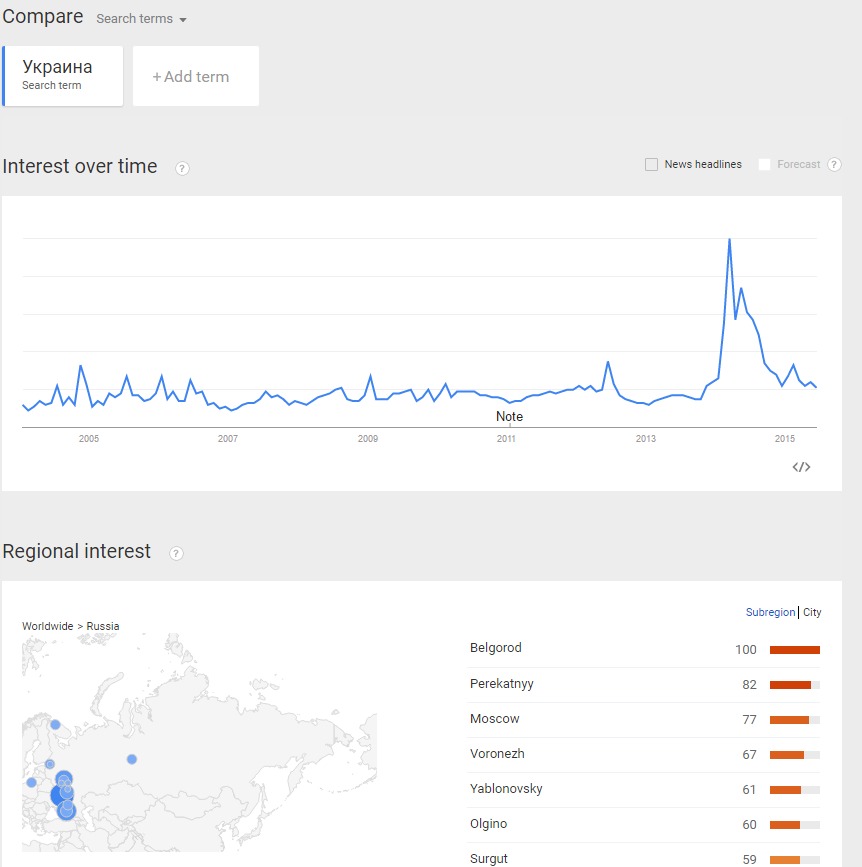Viewport: 862px width, 867px height.
Task: Switch to City view
Action: click(x=812, y=612)
